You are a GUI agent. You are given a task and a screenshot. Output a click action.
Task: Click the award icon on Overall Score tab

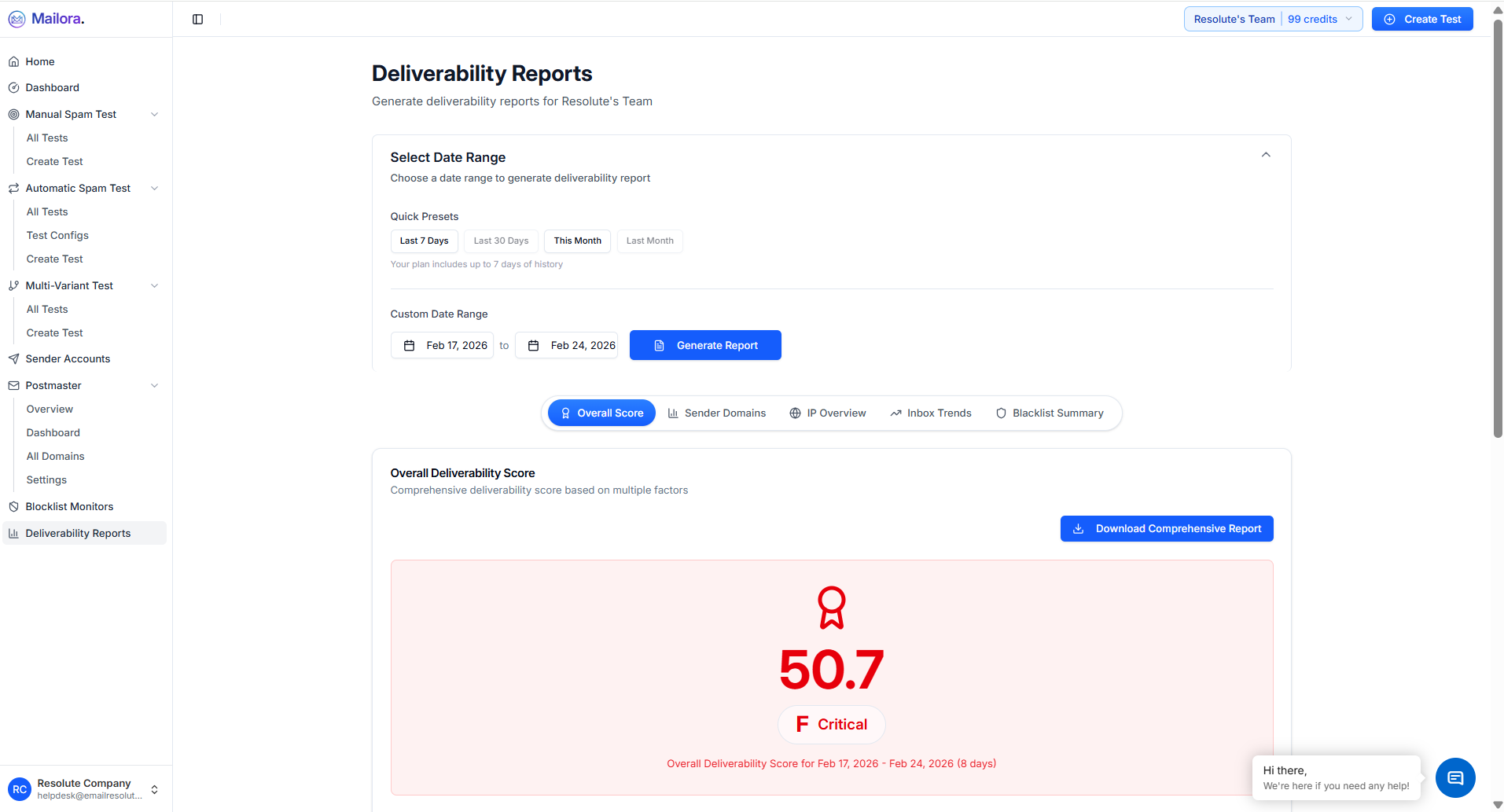pos(565,413)
